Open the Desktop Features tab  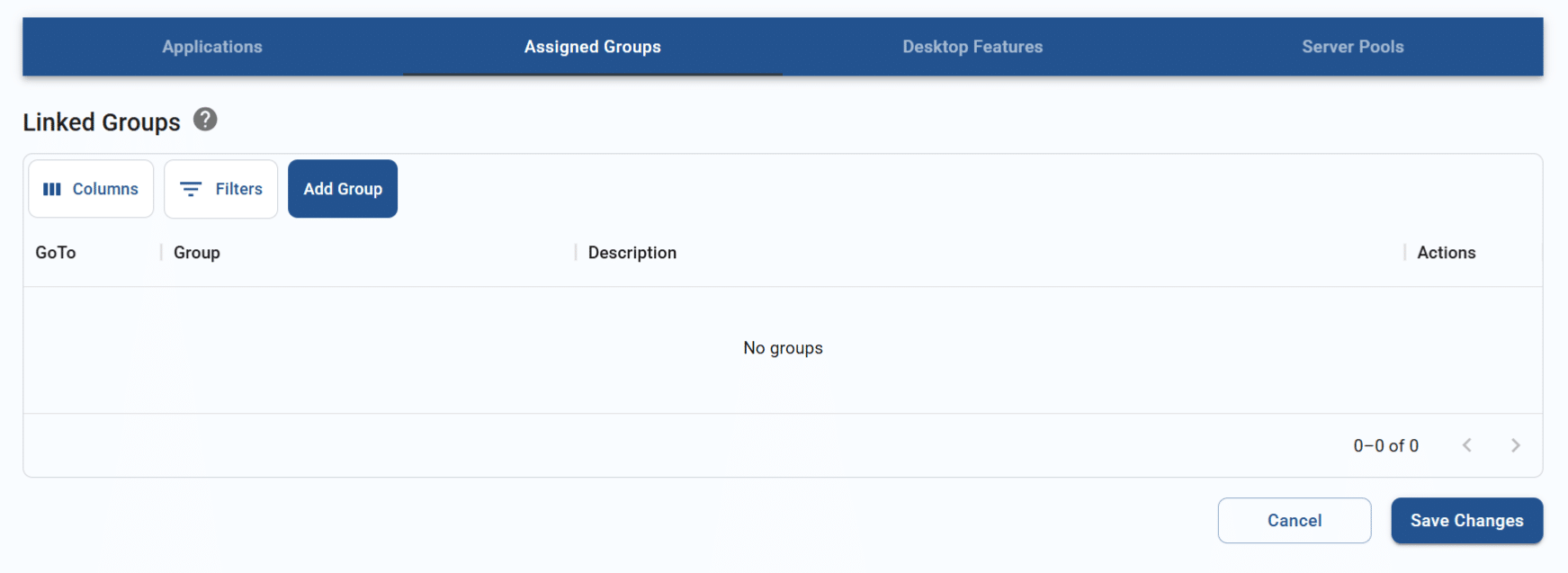click(x=972, y=47)
